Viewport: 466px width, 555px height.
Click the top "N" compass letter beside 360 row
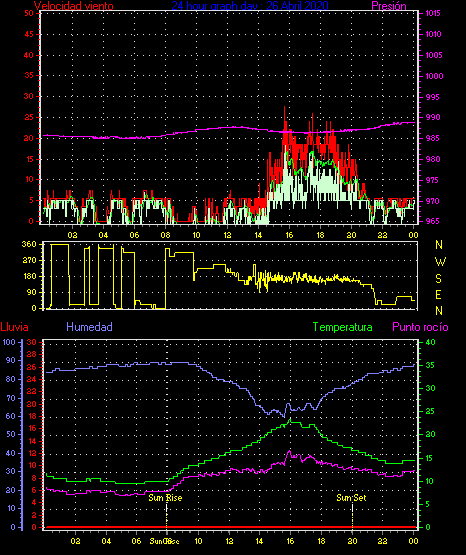[x=439, y=245]
